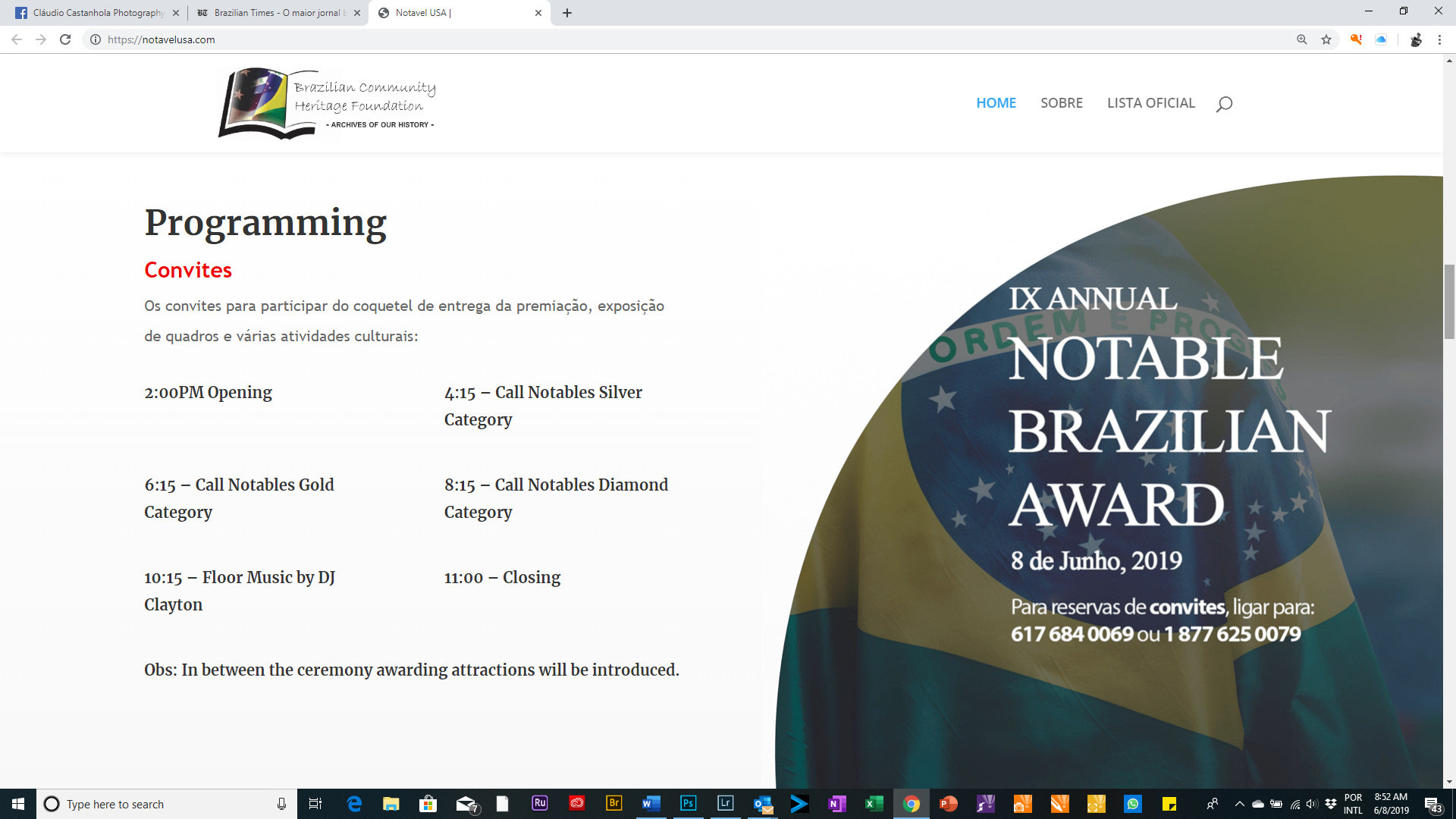This screenshot has width=1456, height=819.
Task: Open the Windows Start menu
Action: (18, 804)
